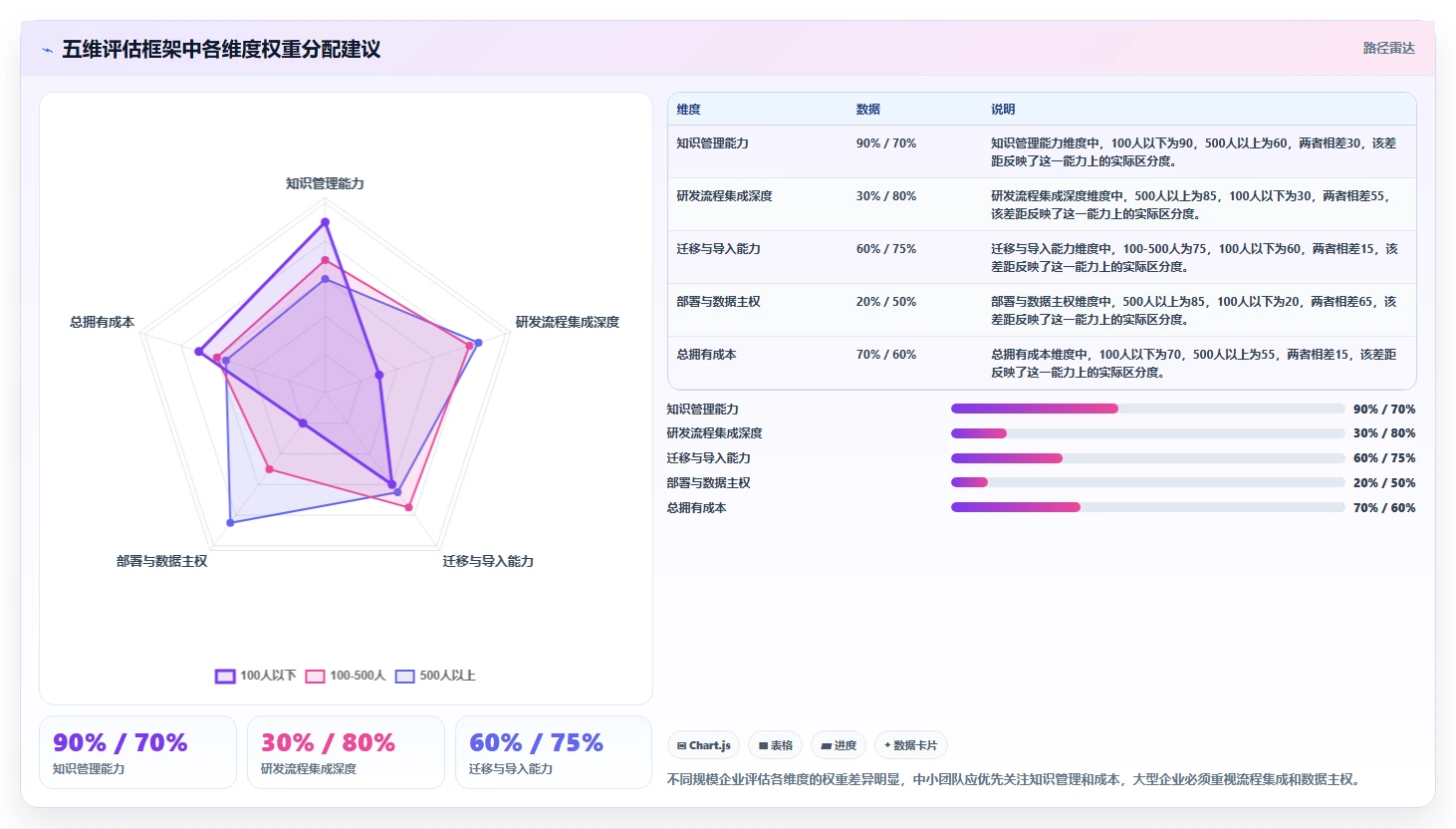This screenshot has height=829, width=1456.
Task: Select the 数据 column header
Action: pos(868,110)
